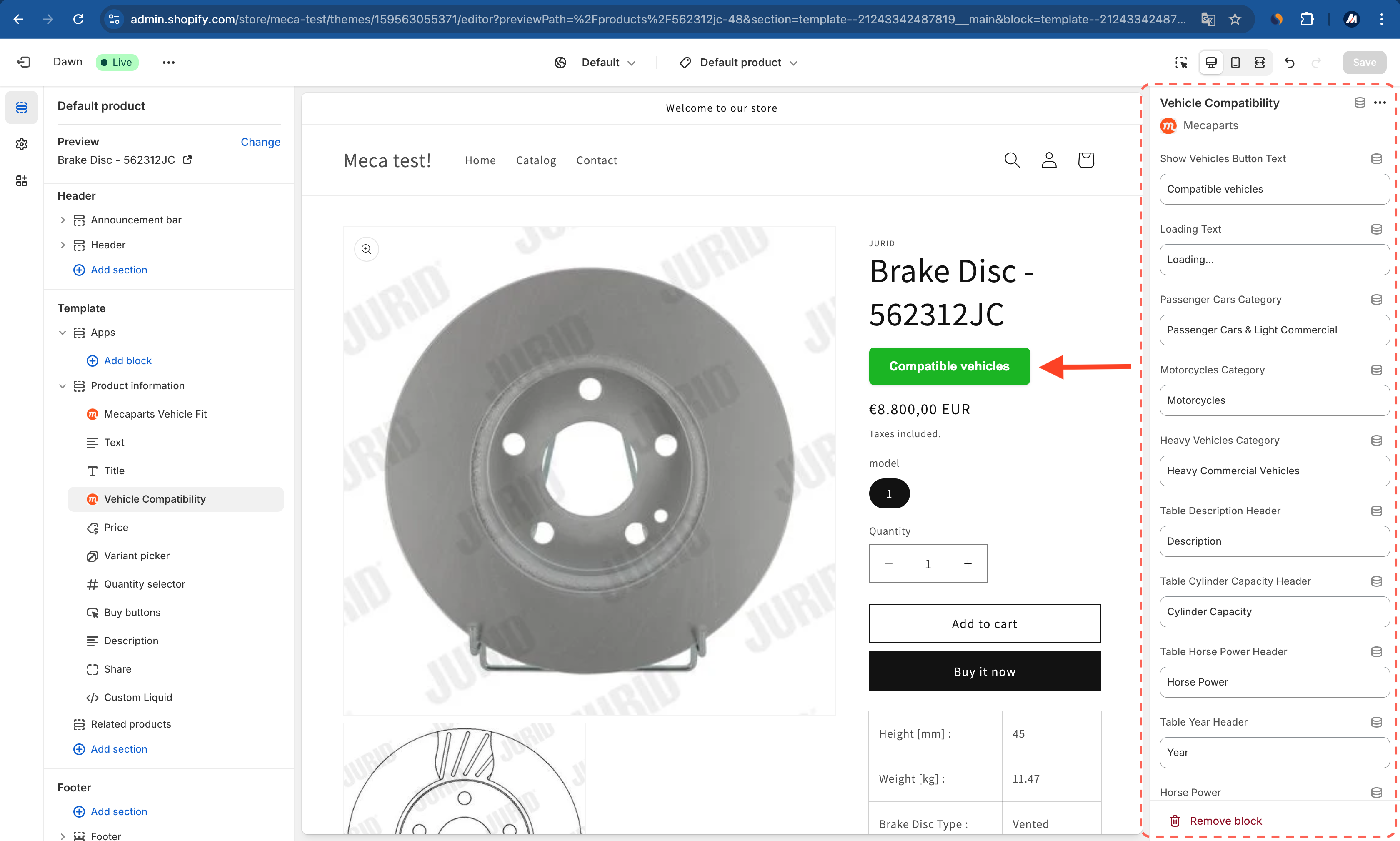Activate the inspector selection tool
1400x841 pixels.
click(x=1181, y=63)
